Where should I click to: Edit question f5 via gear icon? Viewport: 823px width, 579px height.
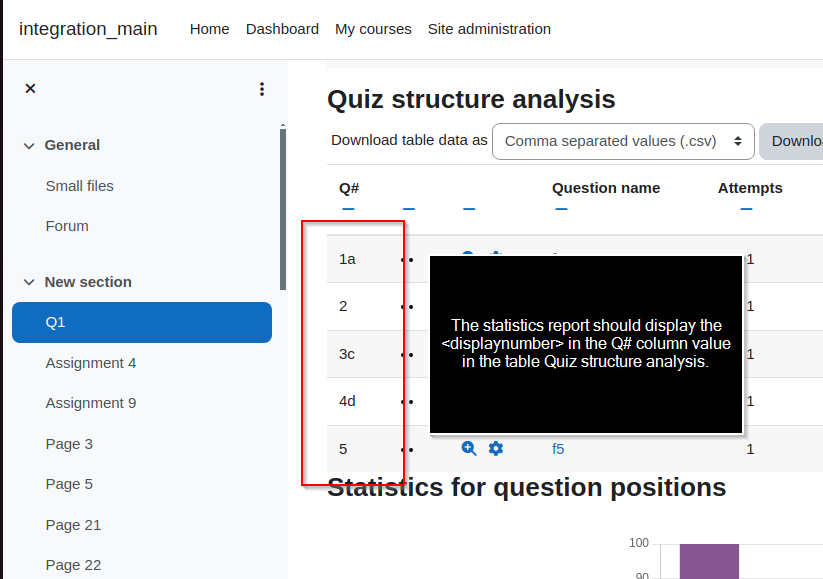pos(495,448)
